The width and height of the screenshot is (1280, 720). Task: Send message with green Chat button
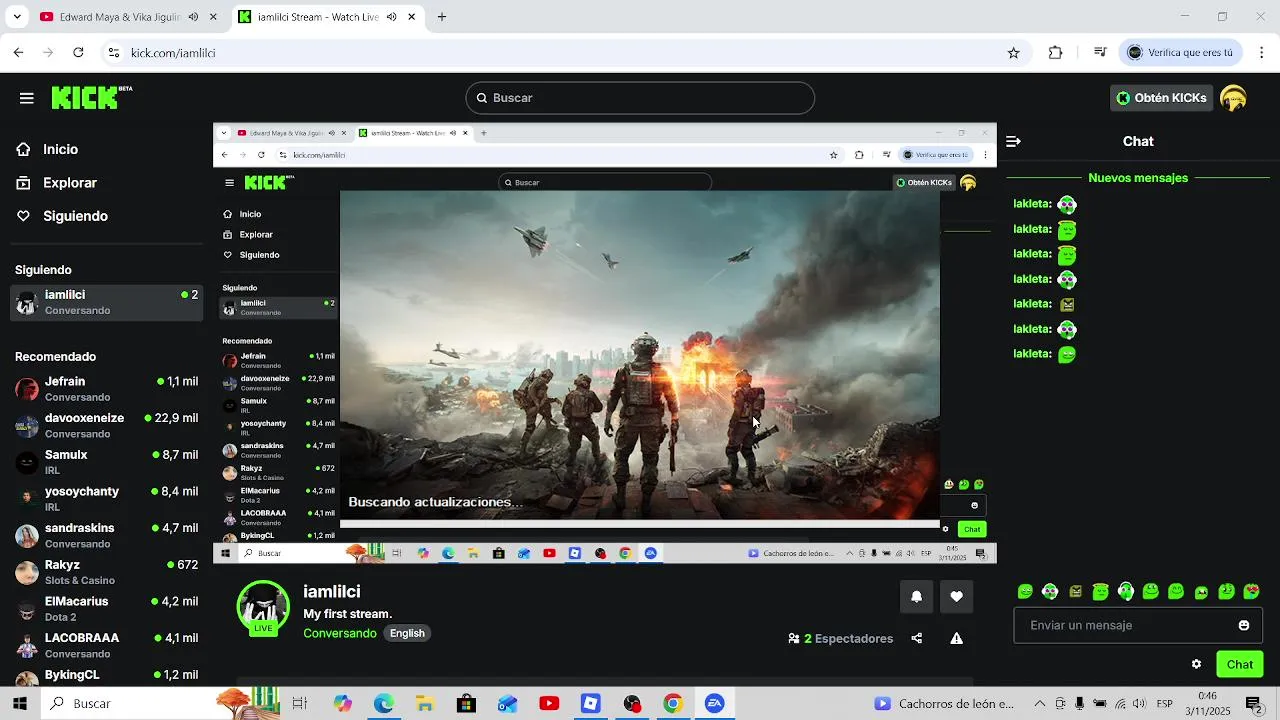click(x=1239, y=664)
